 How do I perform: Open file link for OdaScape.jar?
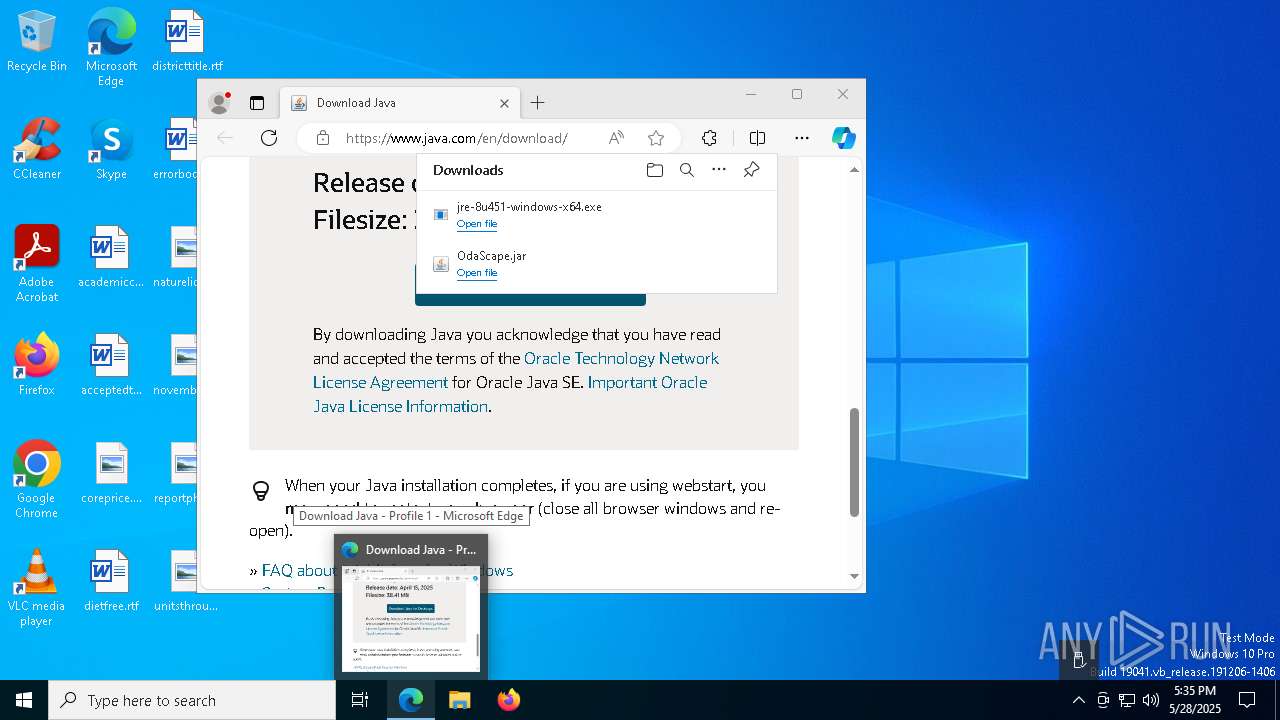click(477, 273)
